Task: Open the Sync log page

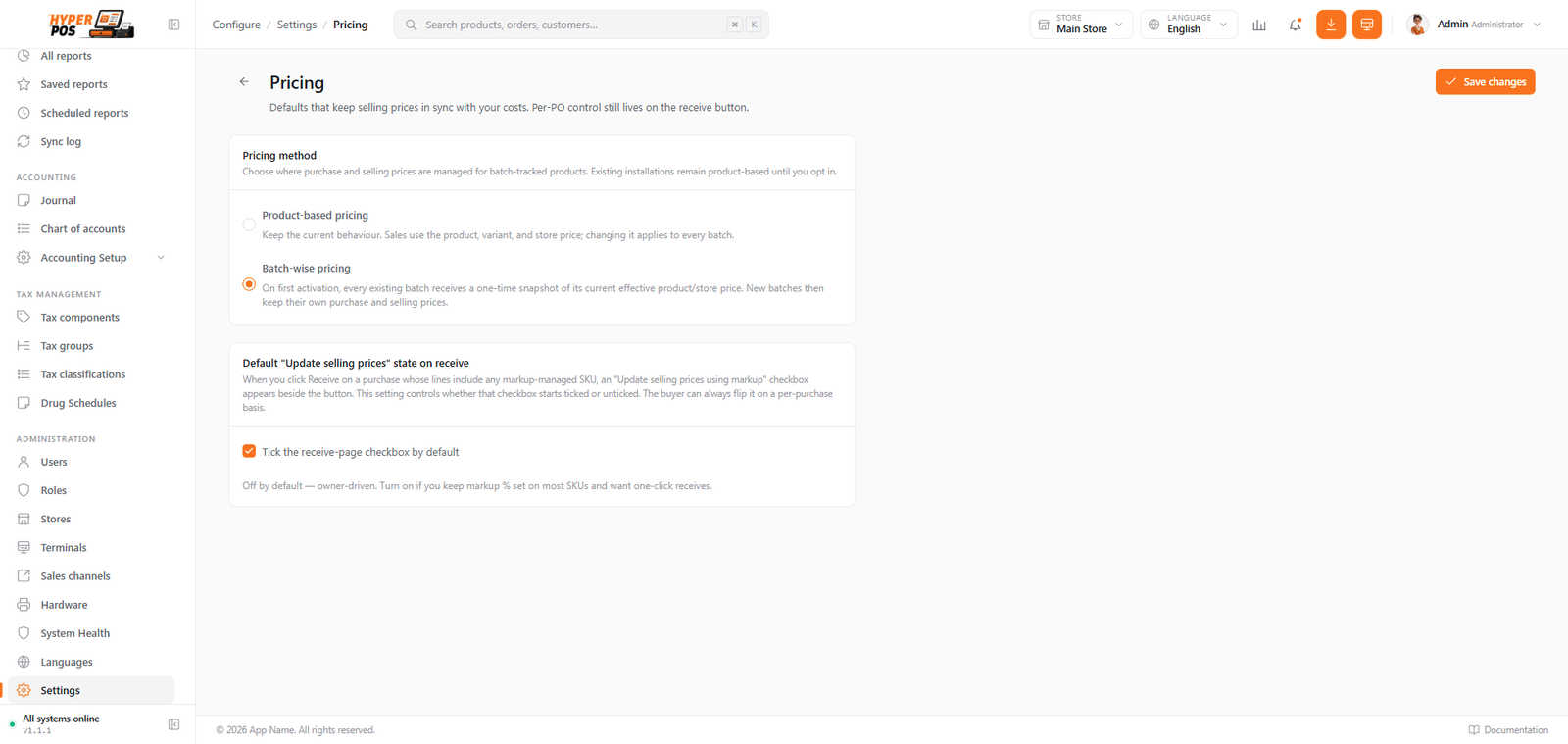Action: click(91, 141)
